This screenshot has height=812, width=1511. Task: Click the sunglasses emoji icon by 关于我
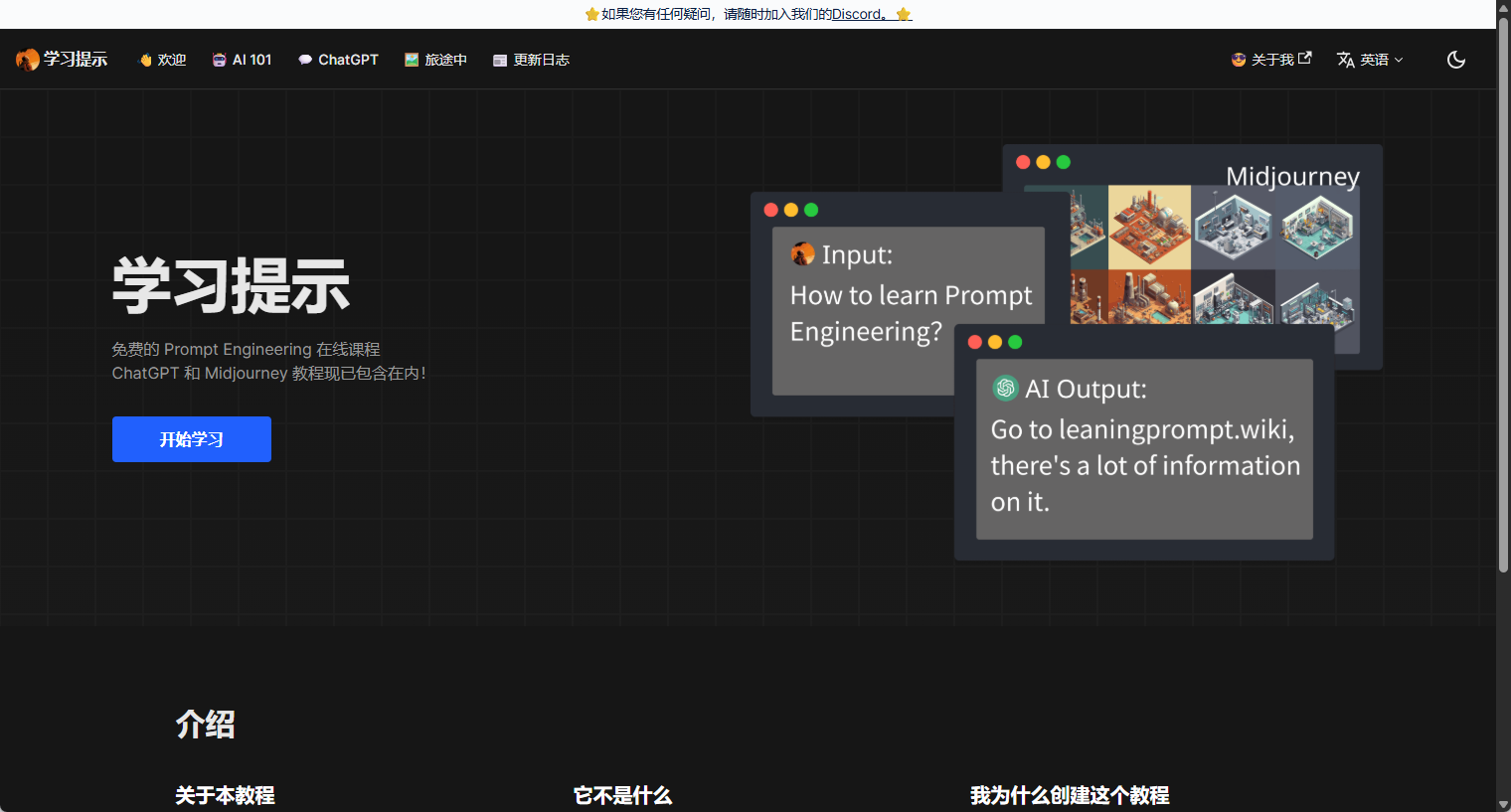coord(1239,60)
